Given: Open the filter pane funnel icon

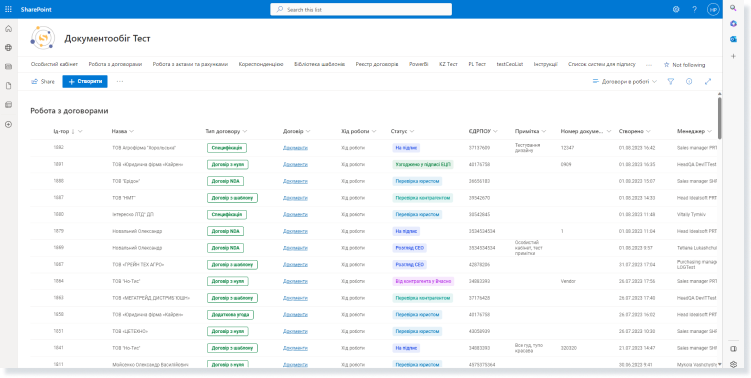Looking at the screenshot, I should coord(671,81).
